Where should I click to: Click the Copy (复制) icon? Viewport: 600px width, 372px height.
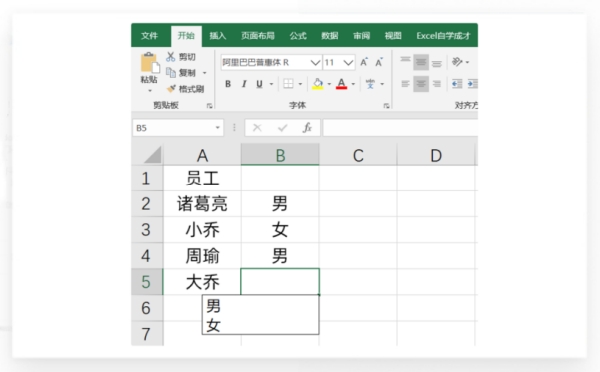coord(171,72)
